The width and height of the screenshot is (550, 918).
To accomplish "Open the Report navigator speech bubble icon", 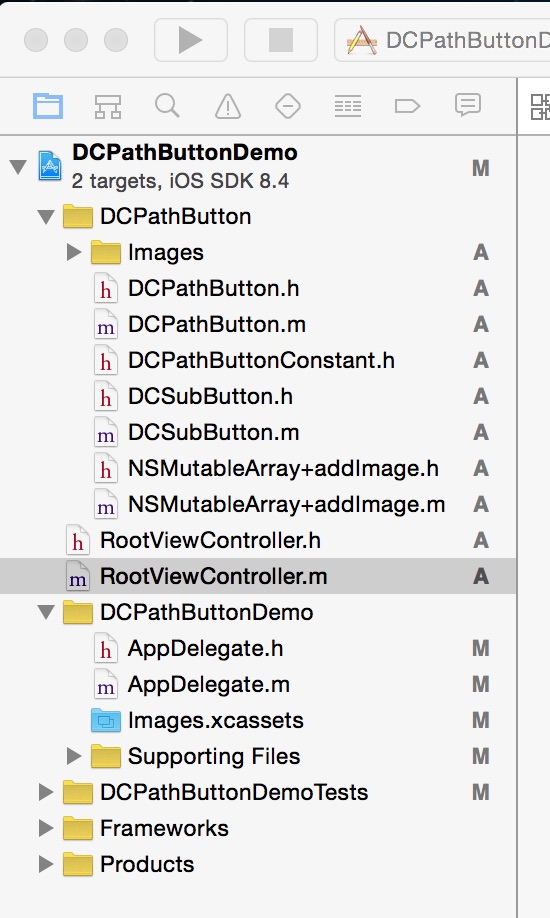I will point(467,105).
